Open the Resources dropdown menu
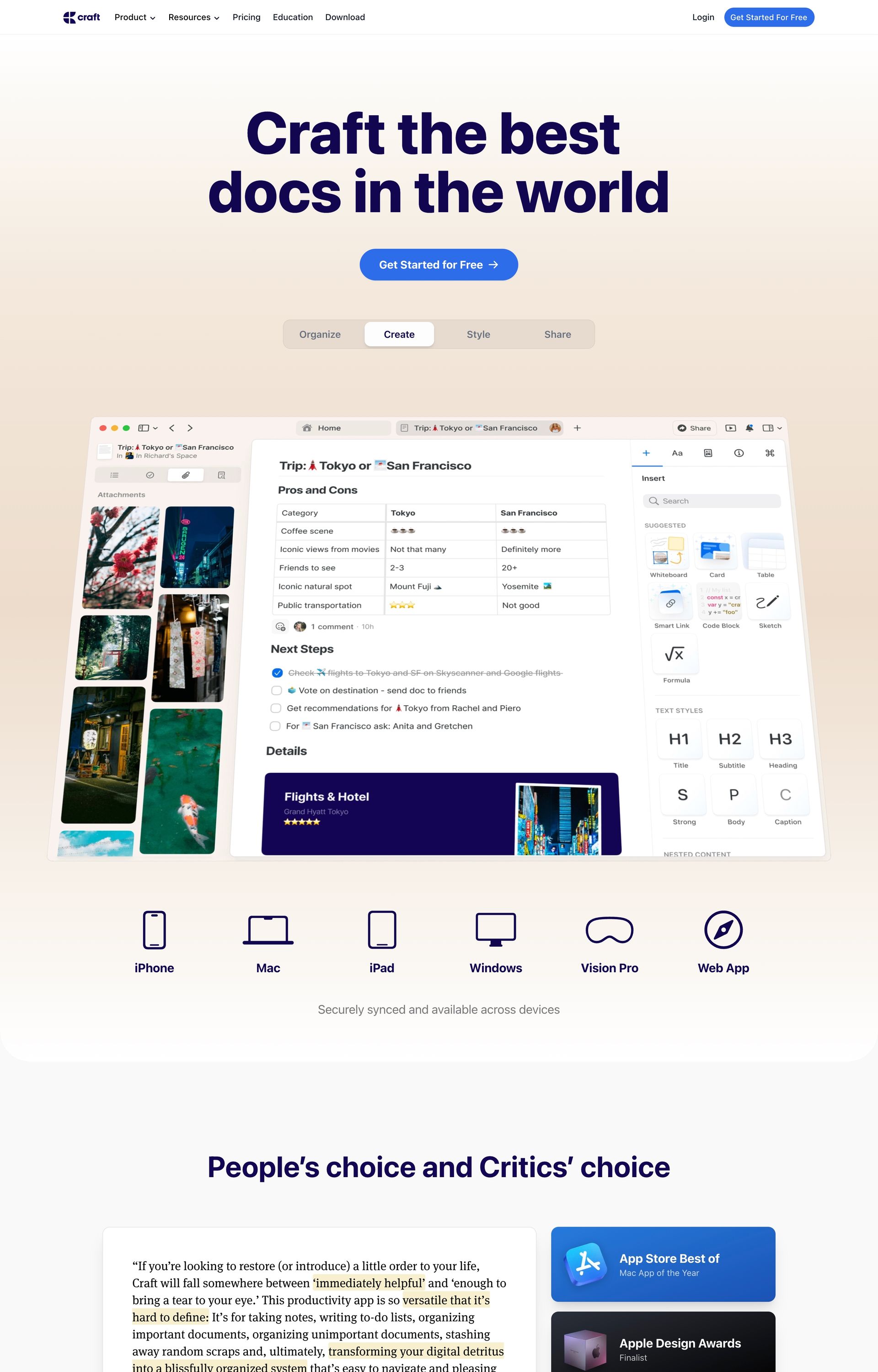 (193, 17)
